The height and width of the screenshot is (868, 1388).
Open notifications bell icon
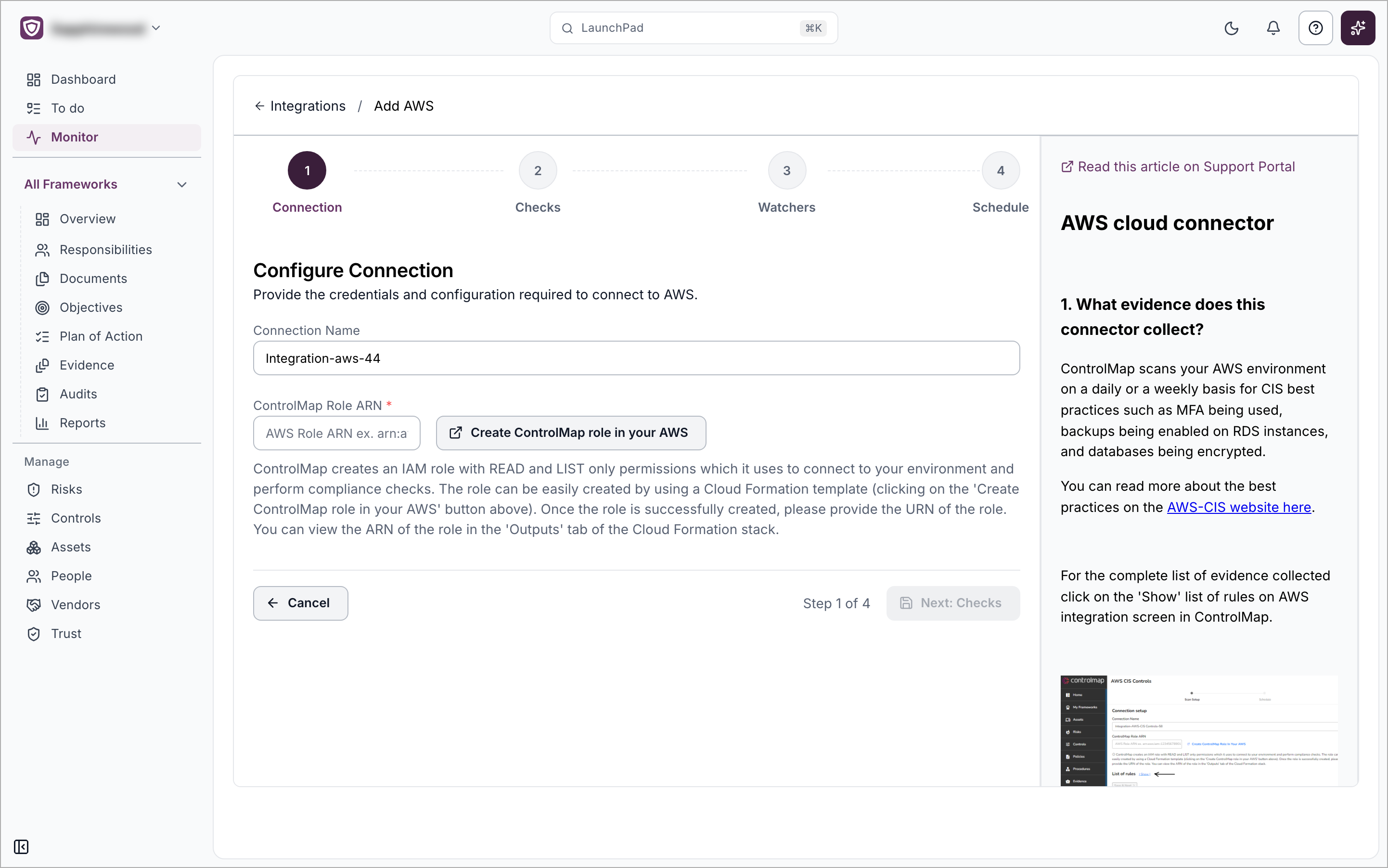point(1273,28)
